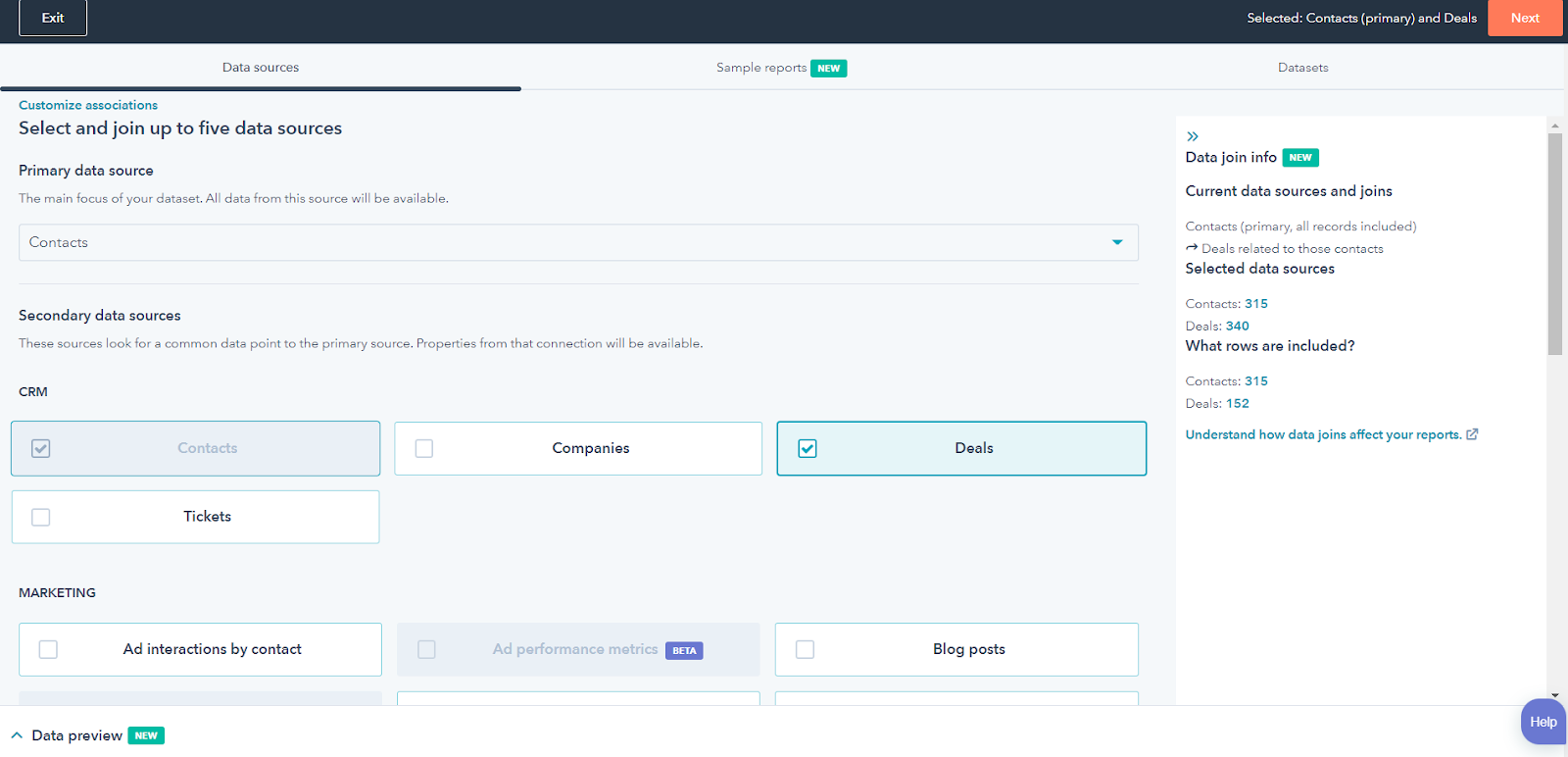This screenshot has width=1568, height=757.
Task: Uncheck the Deals data source checkbox
Action: (808, 448)
